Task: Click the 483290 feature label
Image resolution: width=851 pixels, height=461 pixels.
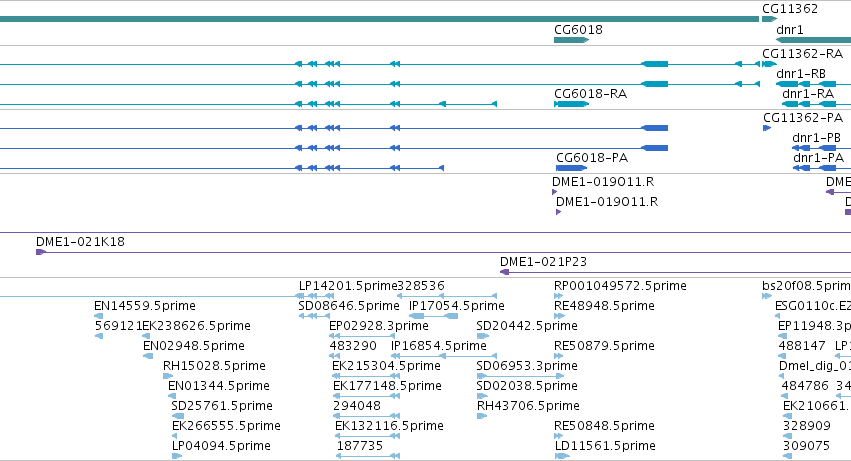Action: click(x=353, y=346)
